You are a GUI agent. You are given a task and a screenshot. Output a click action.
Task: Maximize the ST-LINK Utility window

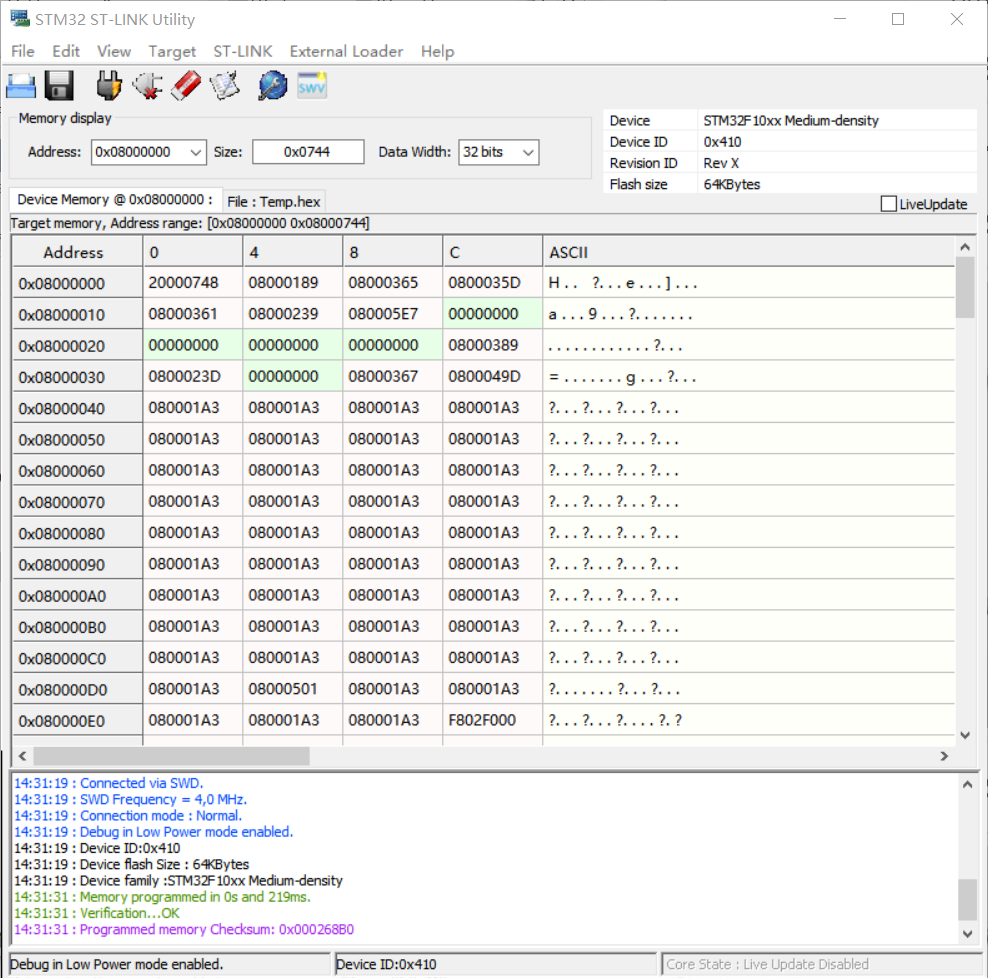coord(898,19)
